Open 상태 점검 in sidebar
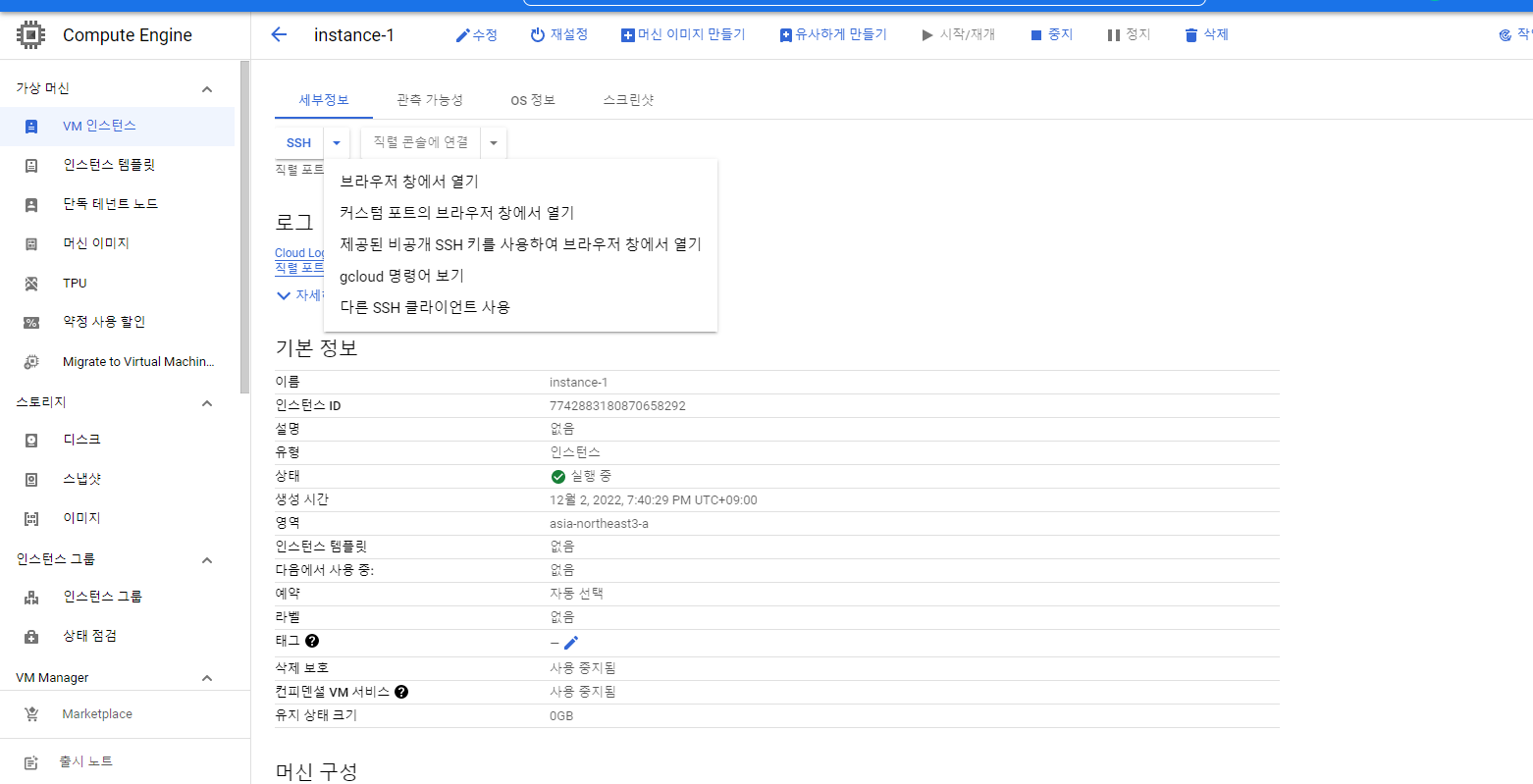This screenshot has height=784, width=1533. pos(118,636)
